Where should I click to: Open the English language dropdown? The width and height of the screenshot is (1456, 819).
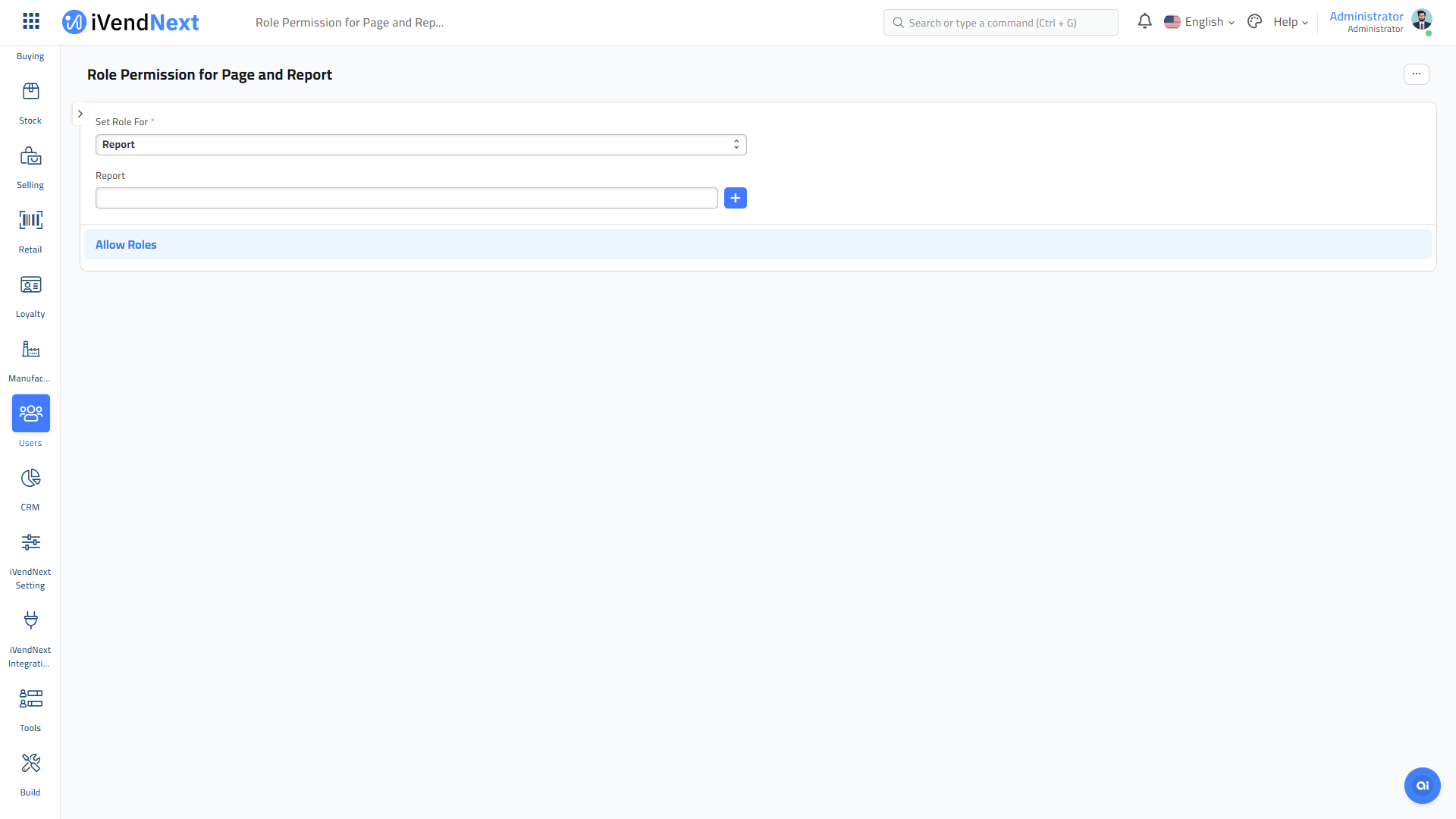click(x=1200, y=22)
